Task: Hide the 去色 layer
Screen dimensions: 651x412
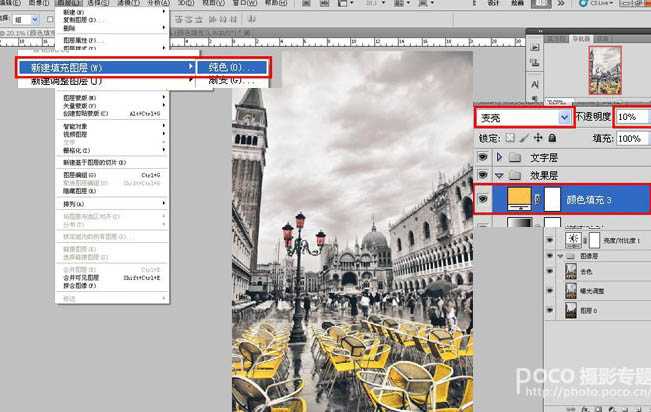Action: (x=550, y=272)
